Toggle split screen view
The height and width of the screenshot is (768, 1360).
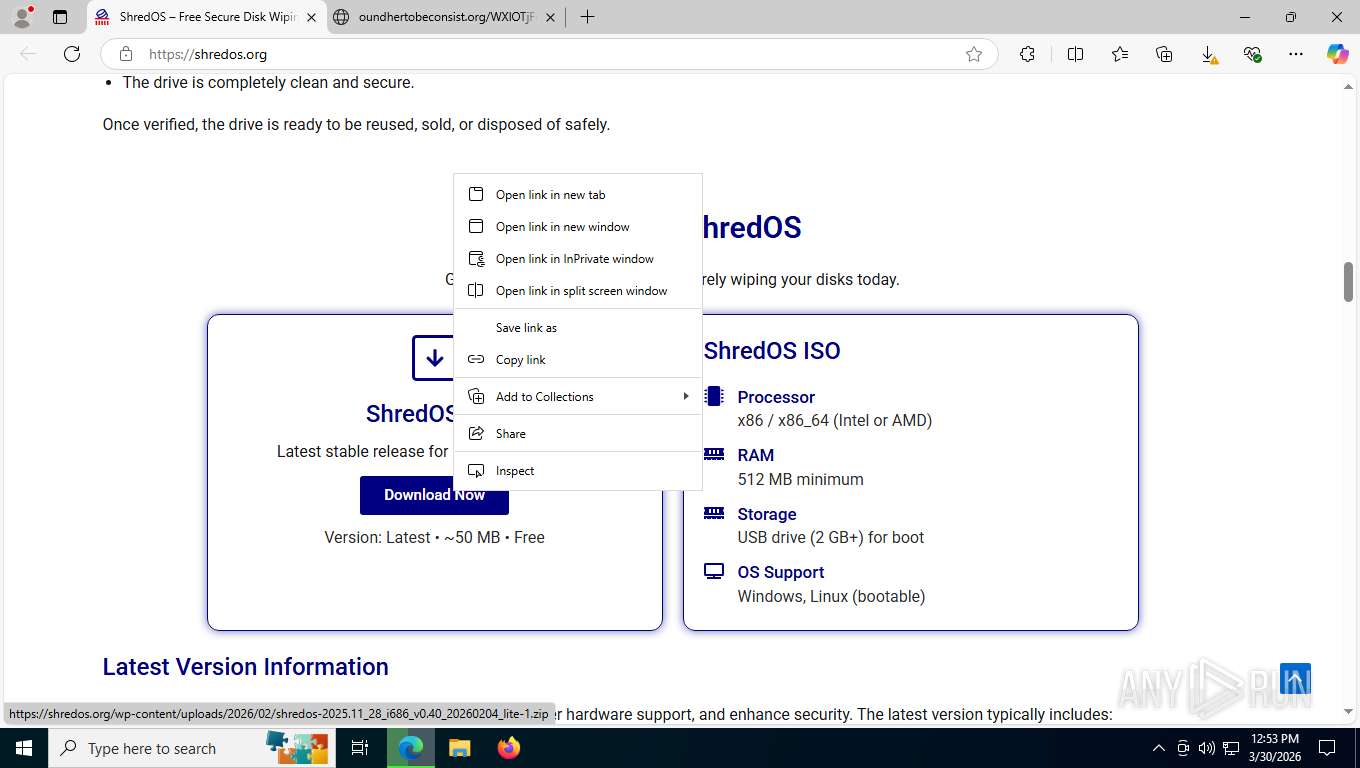[x=1075, y=54]
